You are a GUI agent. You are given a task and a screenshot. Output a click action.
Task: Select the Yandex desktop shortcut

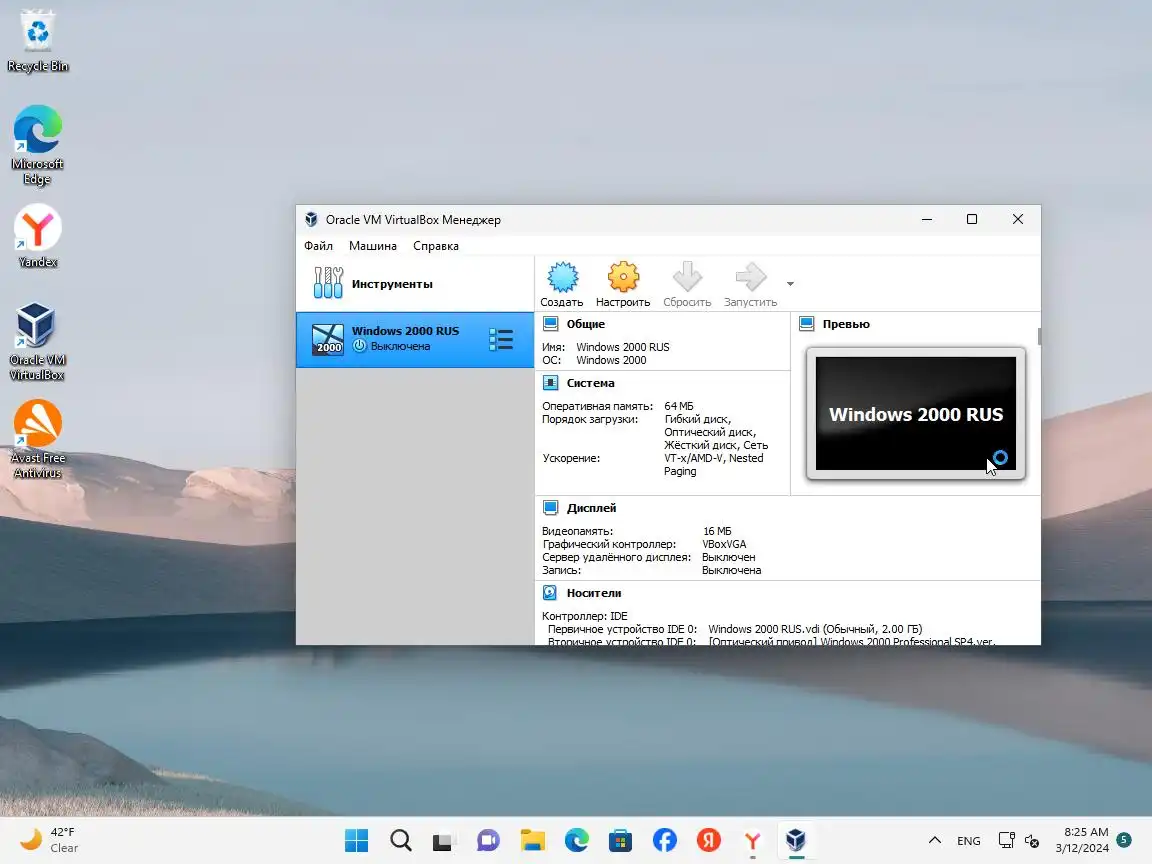37,237
